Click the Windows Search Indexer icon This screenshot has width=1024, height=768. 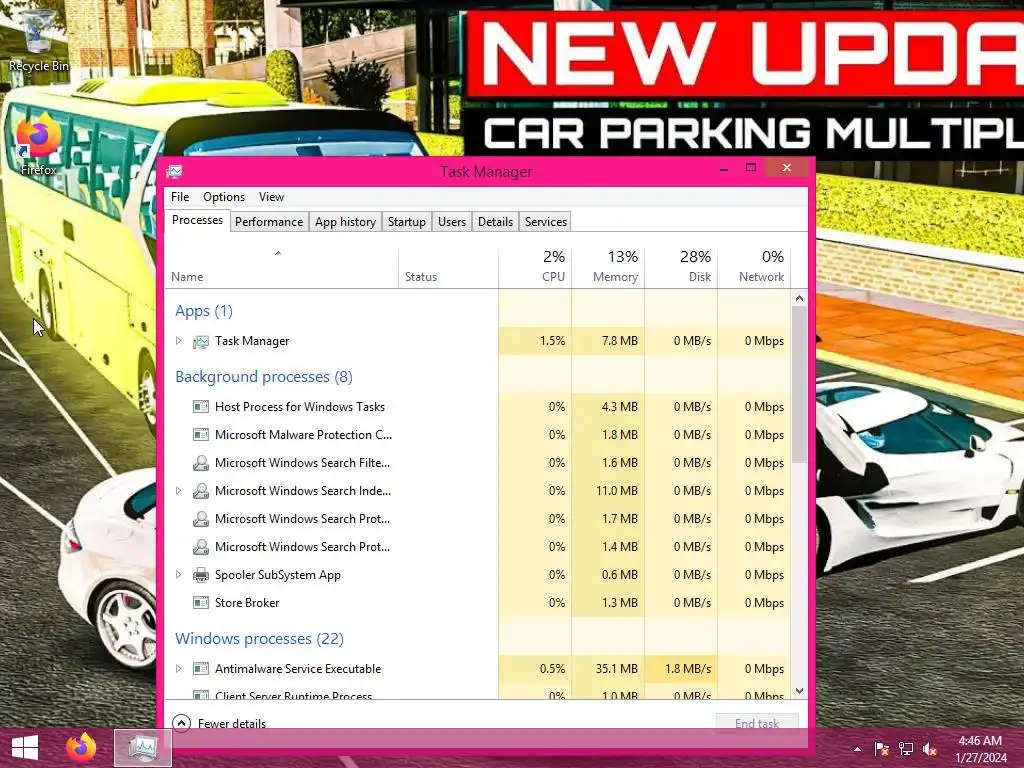[200, 491]
